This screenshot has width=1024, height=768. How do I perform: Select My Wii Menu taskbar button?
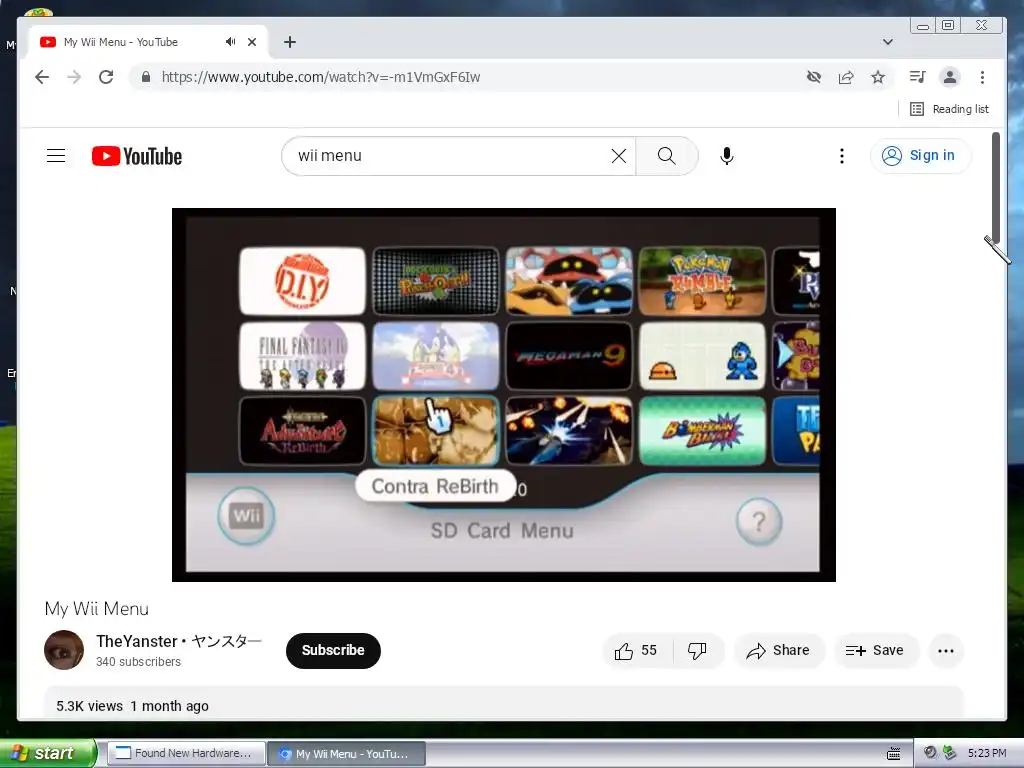coord(347,754)
